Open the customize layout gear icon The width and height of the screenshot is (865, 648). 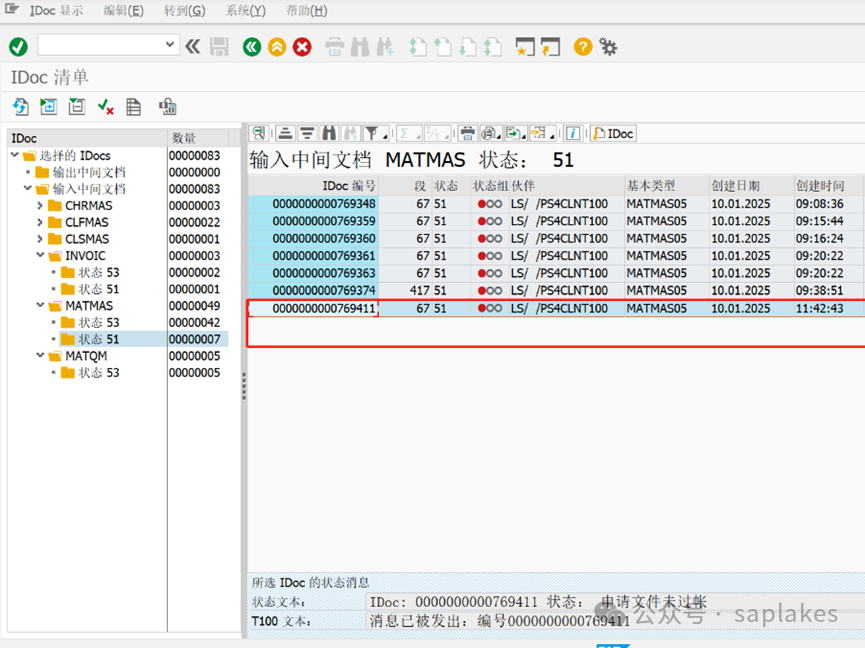click(608, 46)
